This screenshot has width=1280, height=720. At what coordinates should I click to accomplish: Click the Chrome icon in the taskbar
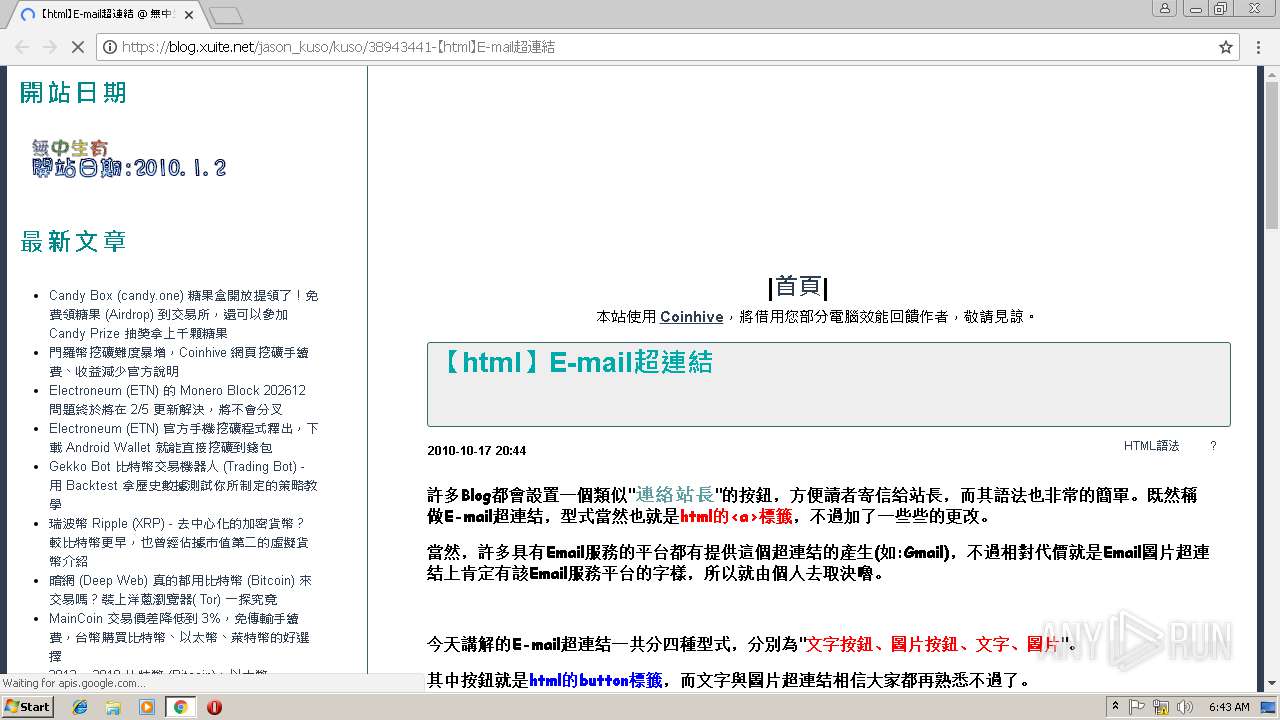[180, 707]
